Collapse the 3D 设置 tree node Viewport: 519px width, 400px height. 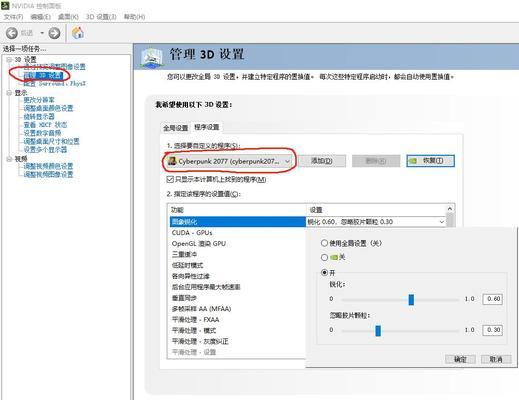point(9,60)
